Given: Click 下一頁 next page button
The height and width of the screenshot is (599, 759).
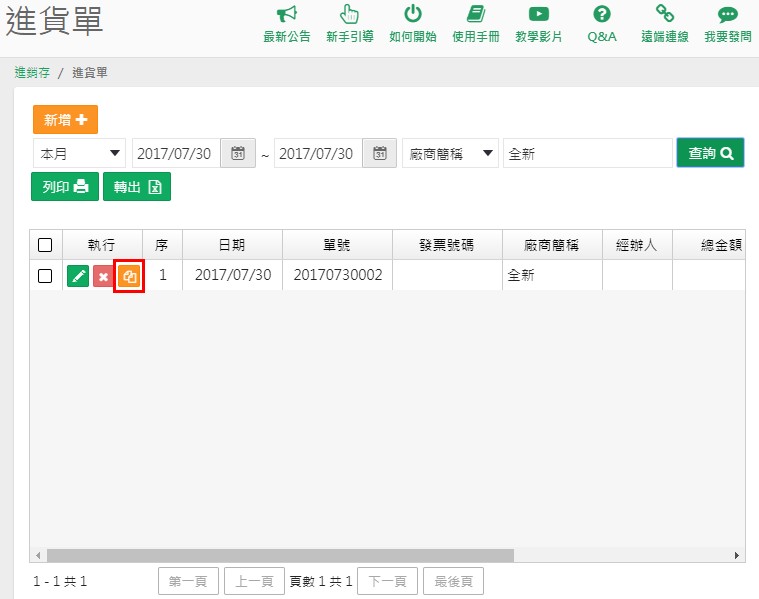Looking at the screenshot, I should [x=387, y=581].
